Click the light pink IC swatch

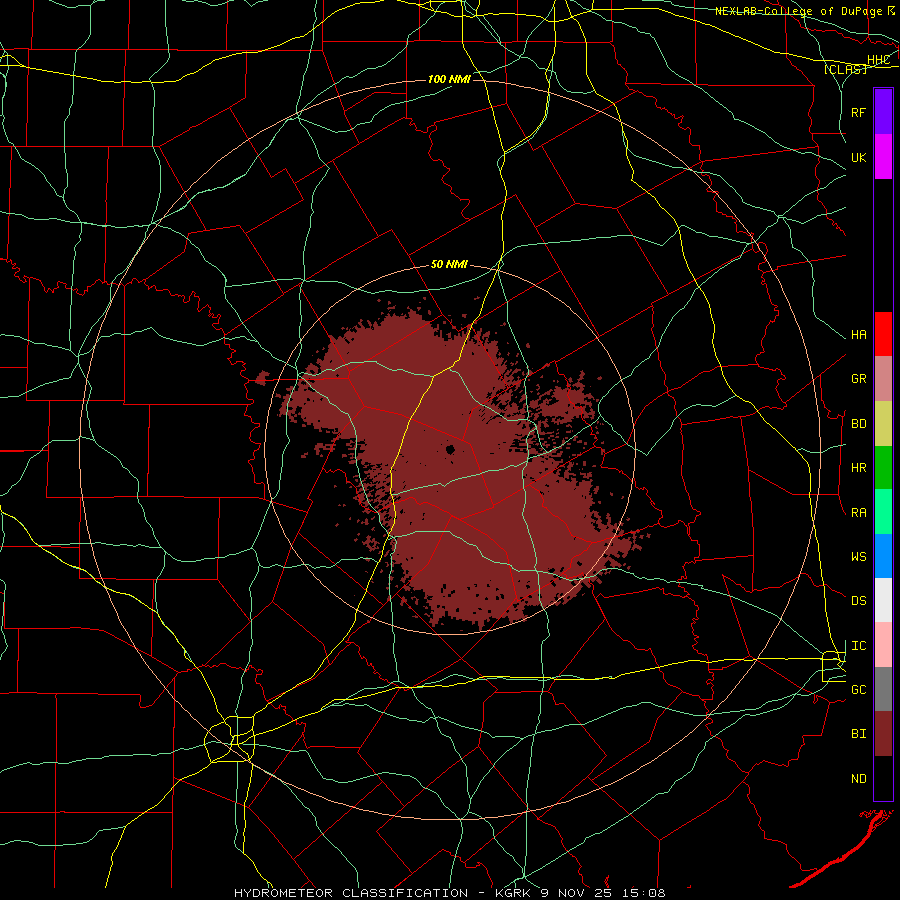click(x=883, y=645)
